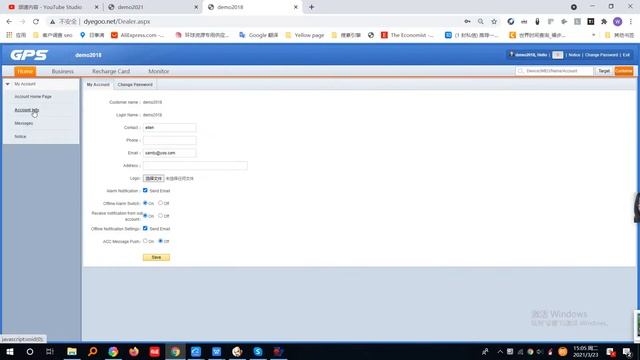The width and height of the screenshot is (640, 360).
Task: Open the saved password key icon
Action: [467, 21]
